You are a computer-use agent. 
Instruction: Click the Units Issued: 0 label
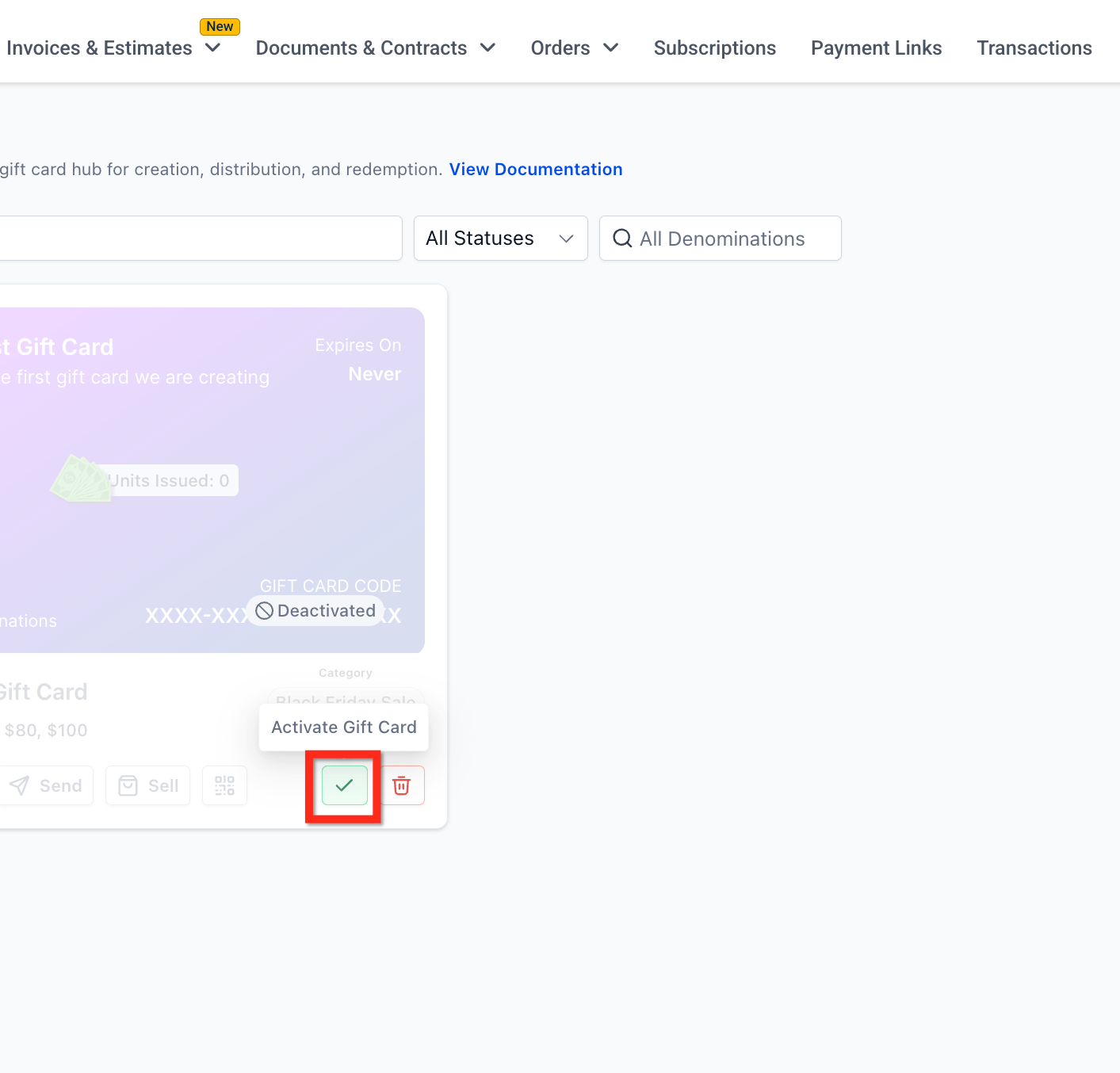point(168,481)
